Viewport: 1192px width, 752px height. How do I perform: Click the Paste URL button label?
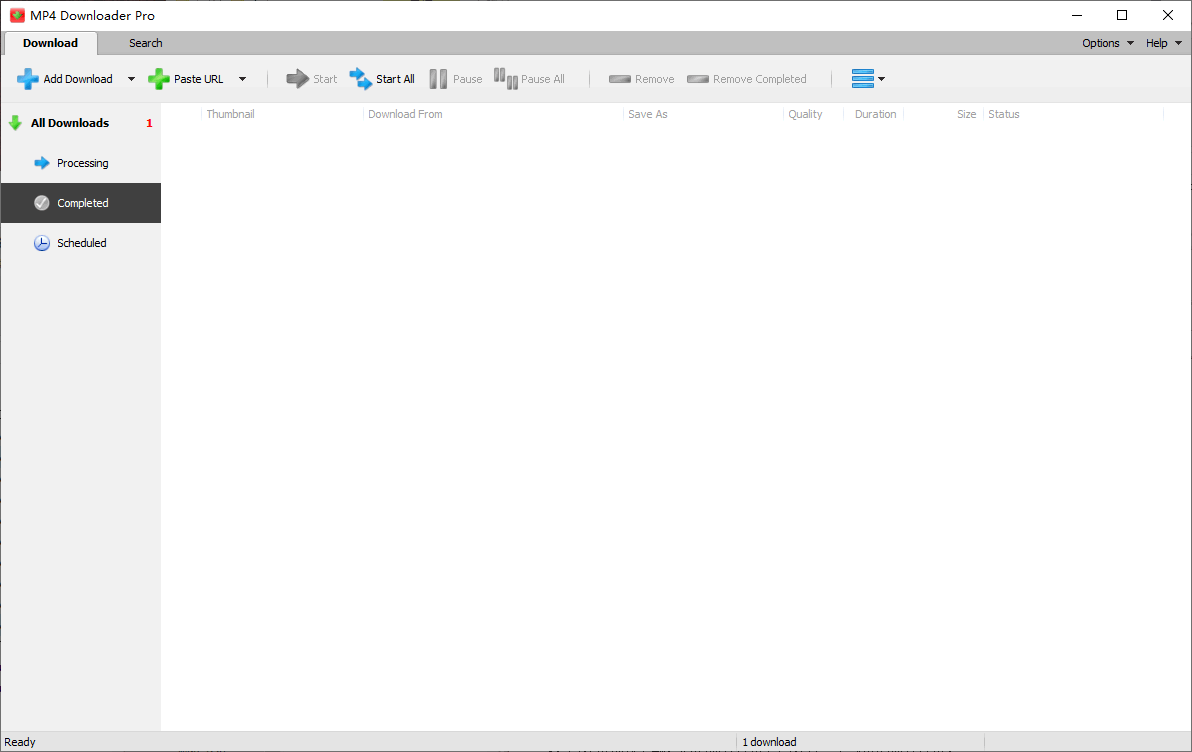(x=198, y=79)
